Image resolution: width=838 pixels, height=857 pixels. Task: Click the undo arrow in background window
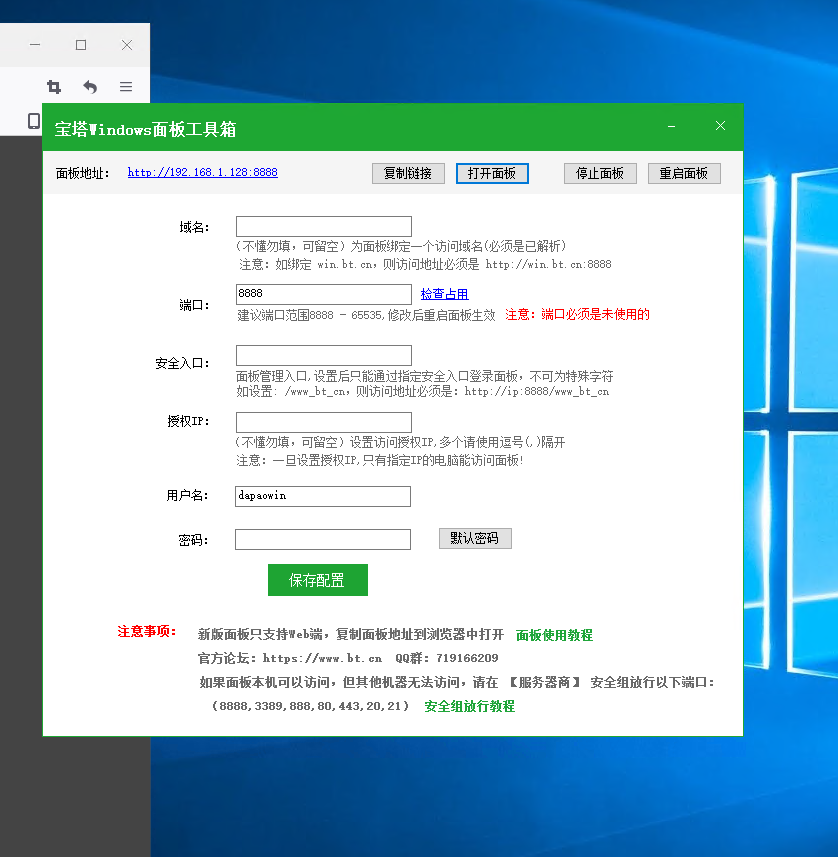pyautogui.click(x=90, y=86)
